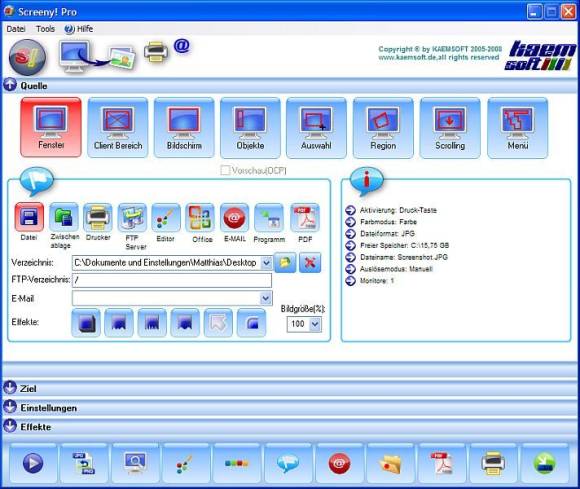580x489 pixels.
Task: Click the www.kaemsoft.de copyright text
Action: [x=439, y=57]
